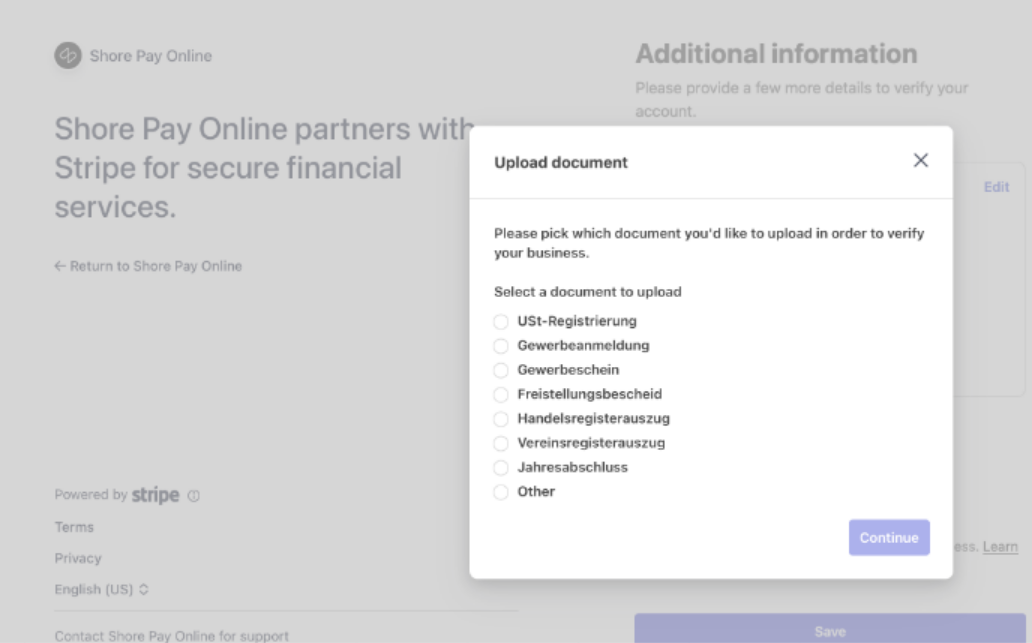Click Edit in the information panel

pos(996,187)
